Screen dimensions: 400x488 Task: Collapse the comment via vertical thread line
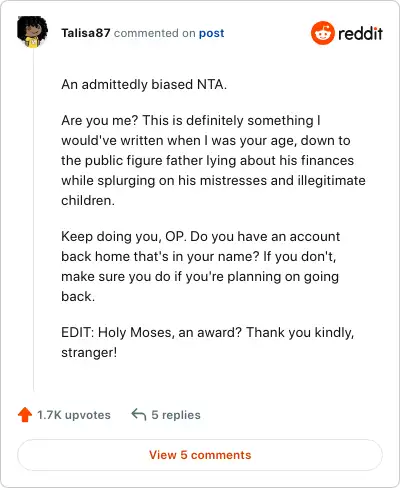[x=33, y=218]
